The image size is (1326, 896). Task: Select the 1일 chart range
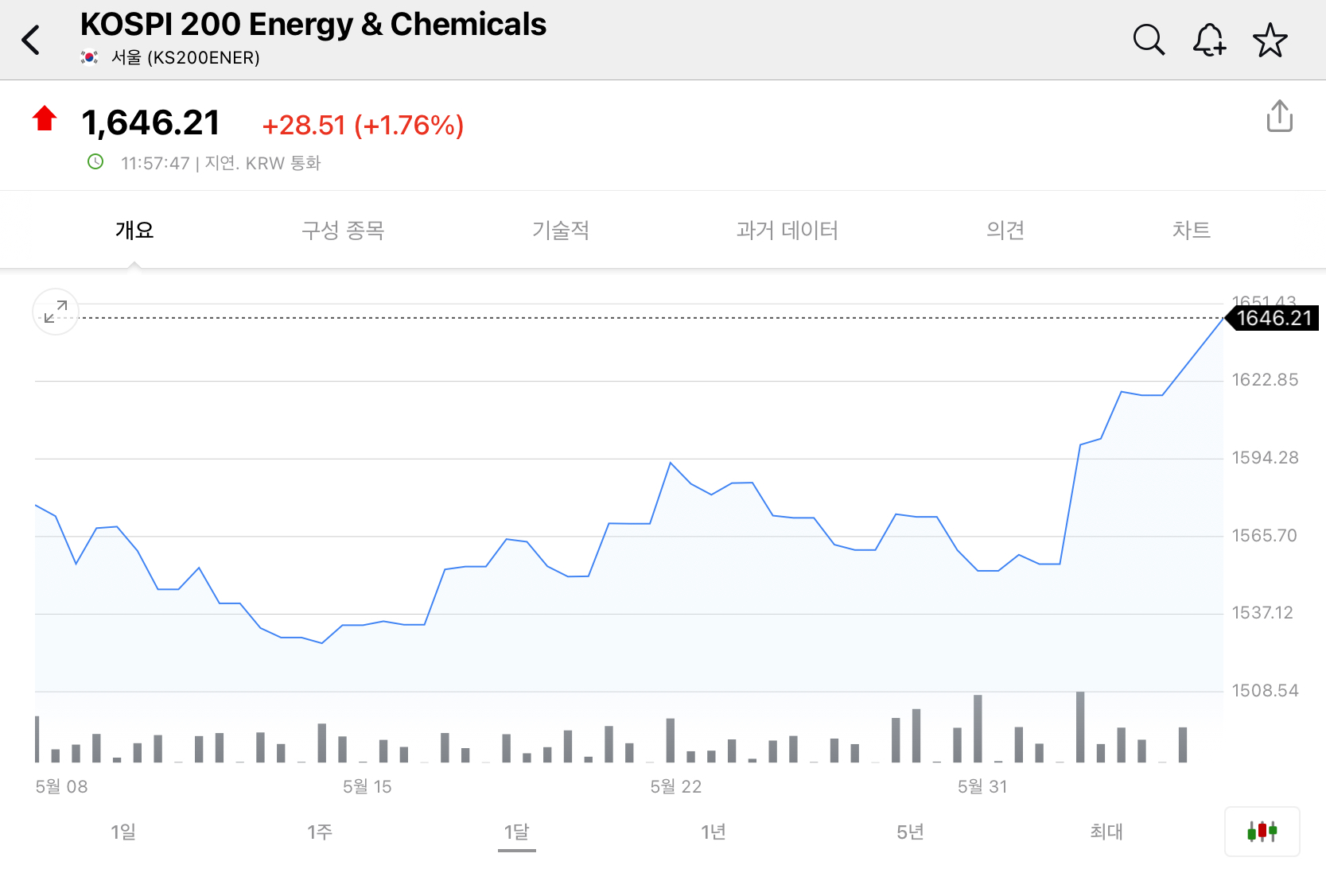123,832
